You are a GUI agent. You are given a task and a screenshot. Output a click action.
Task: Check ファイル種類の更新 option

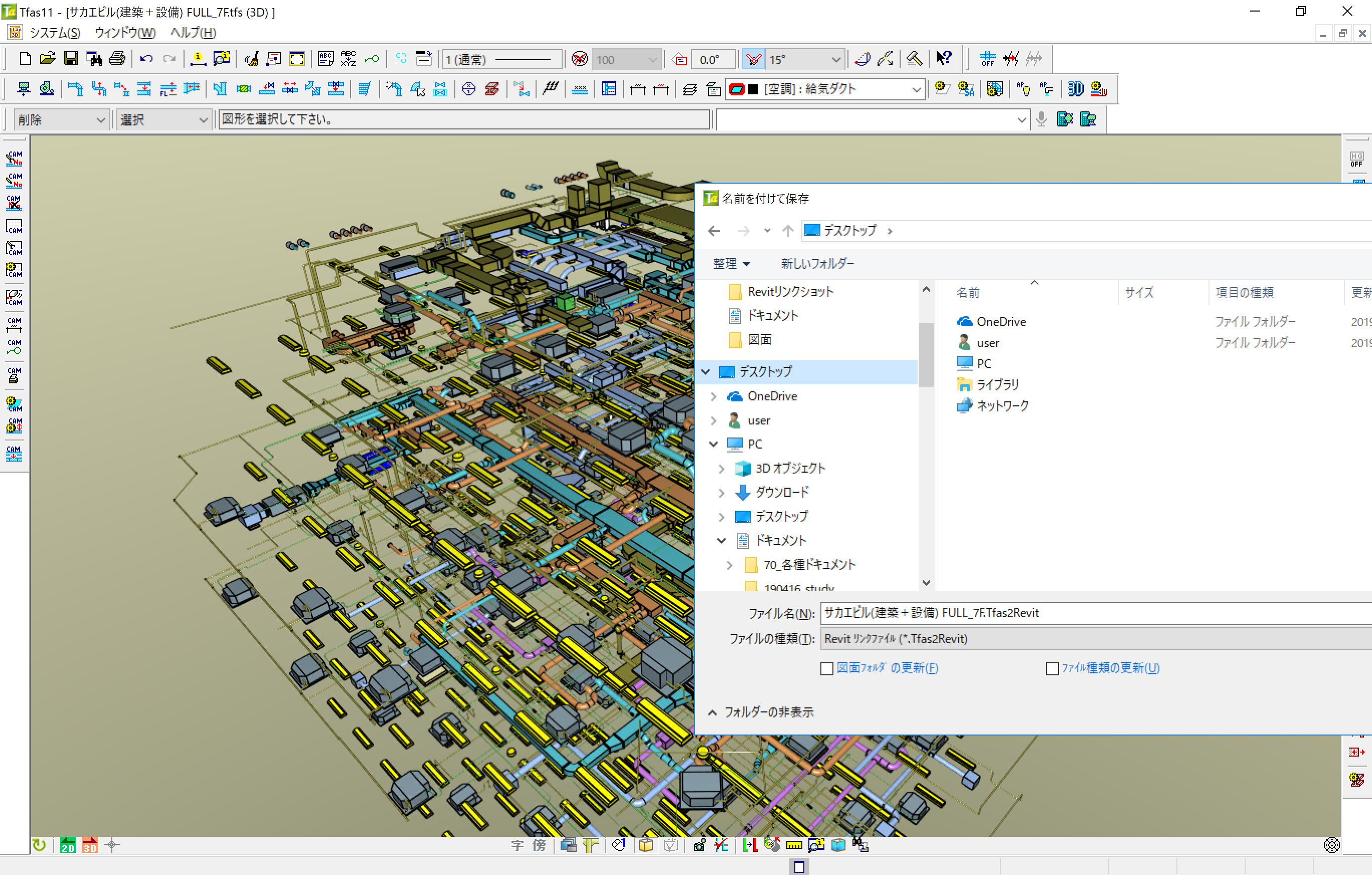tap(1053, 669)
